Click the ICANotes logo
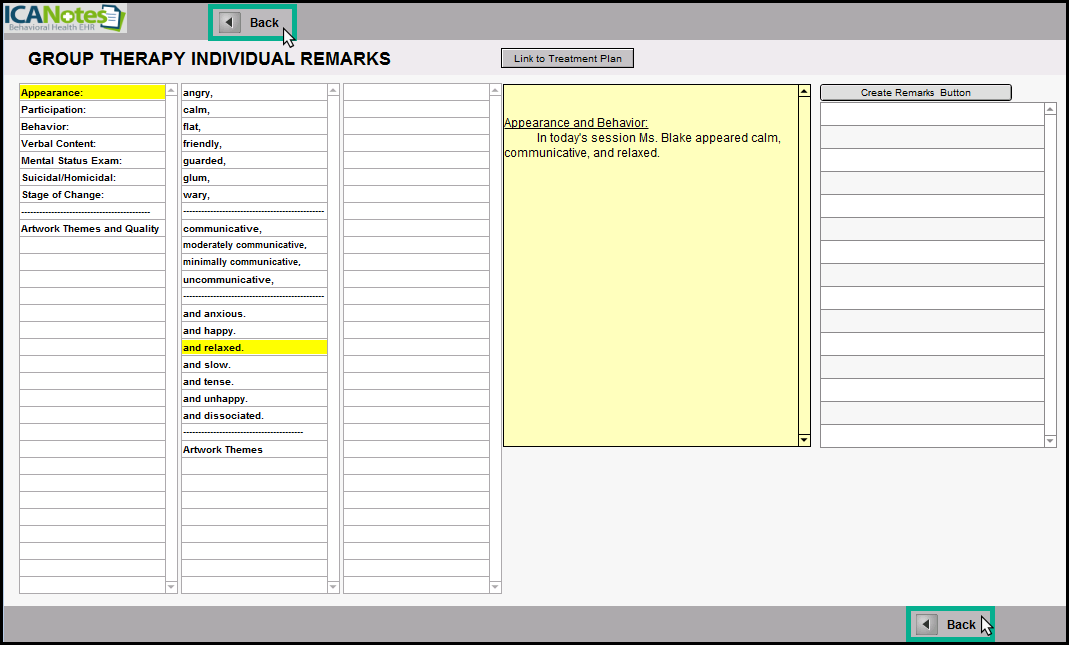The image size is (1069, 645). (x=65, y=19)
